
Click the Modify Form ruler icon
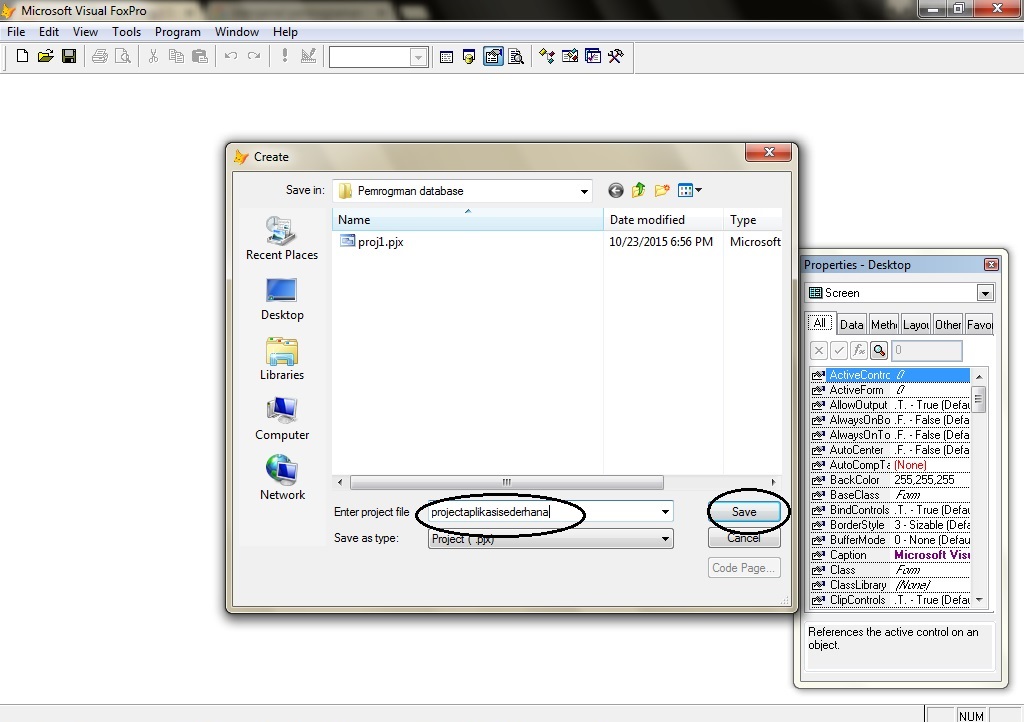tap(308, 57)
